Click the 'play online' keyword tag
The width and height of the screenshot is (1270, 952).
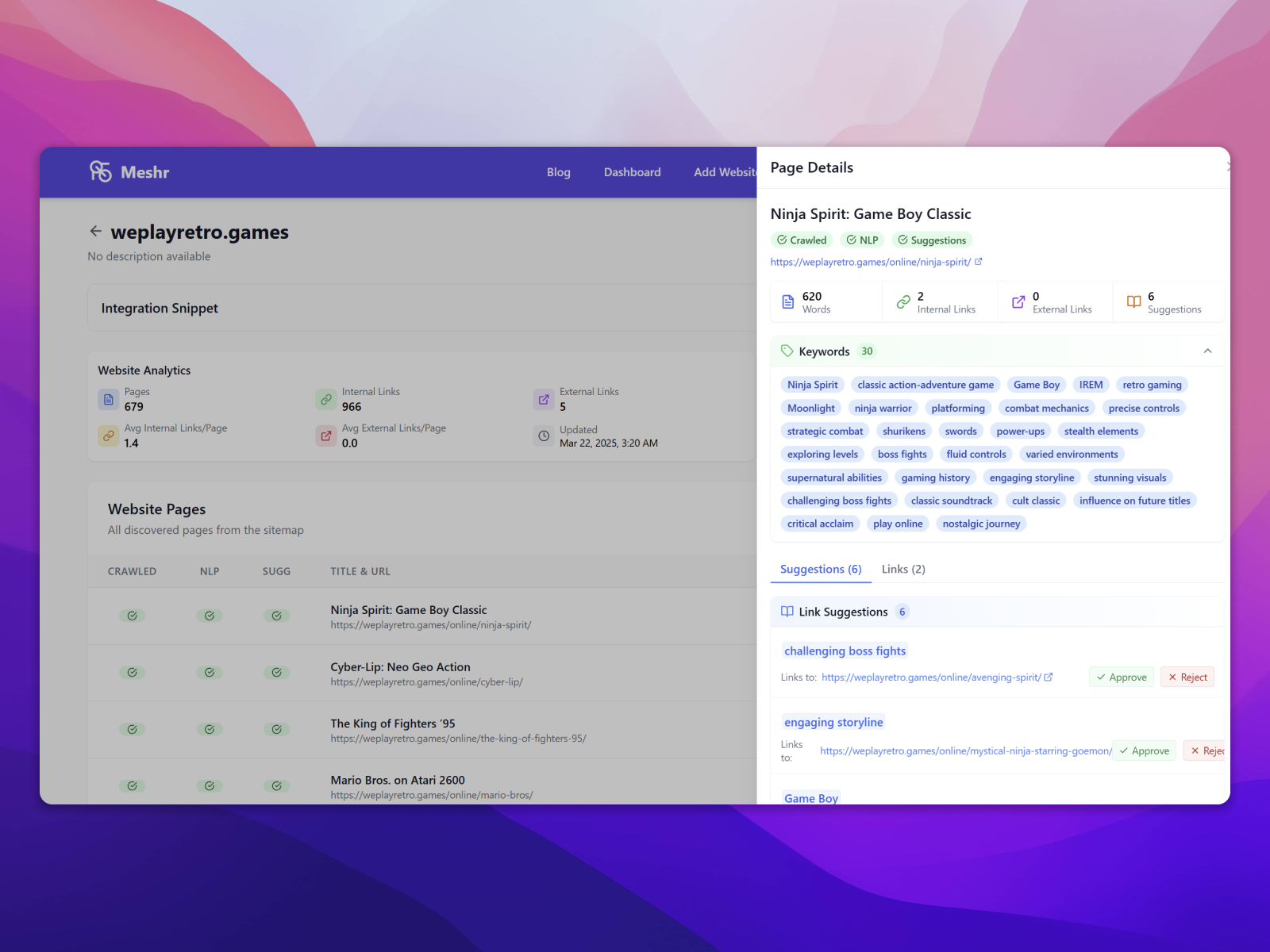[898, 524]
